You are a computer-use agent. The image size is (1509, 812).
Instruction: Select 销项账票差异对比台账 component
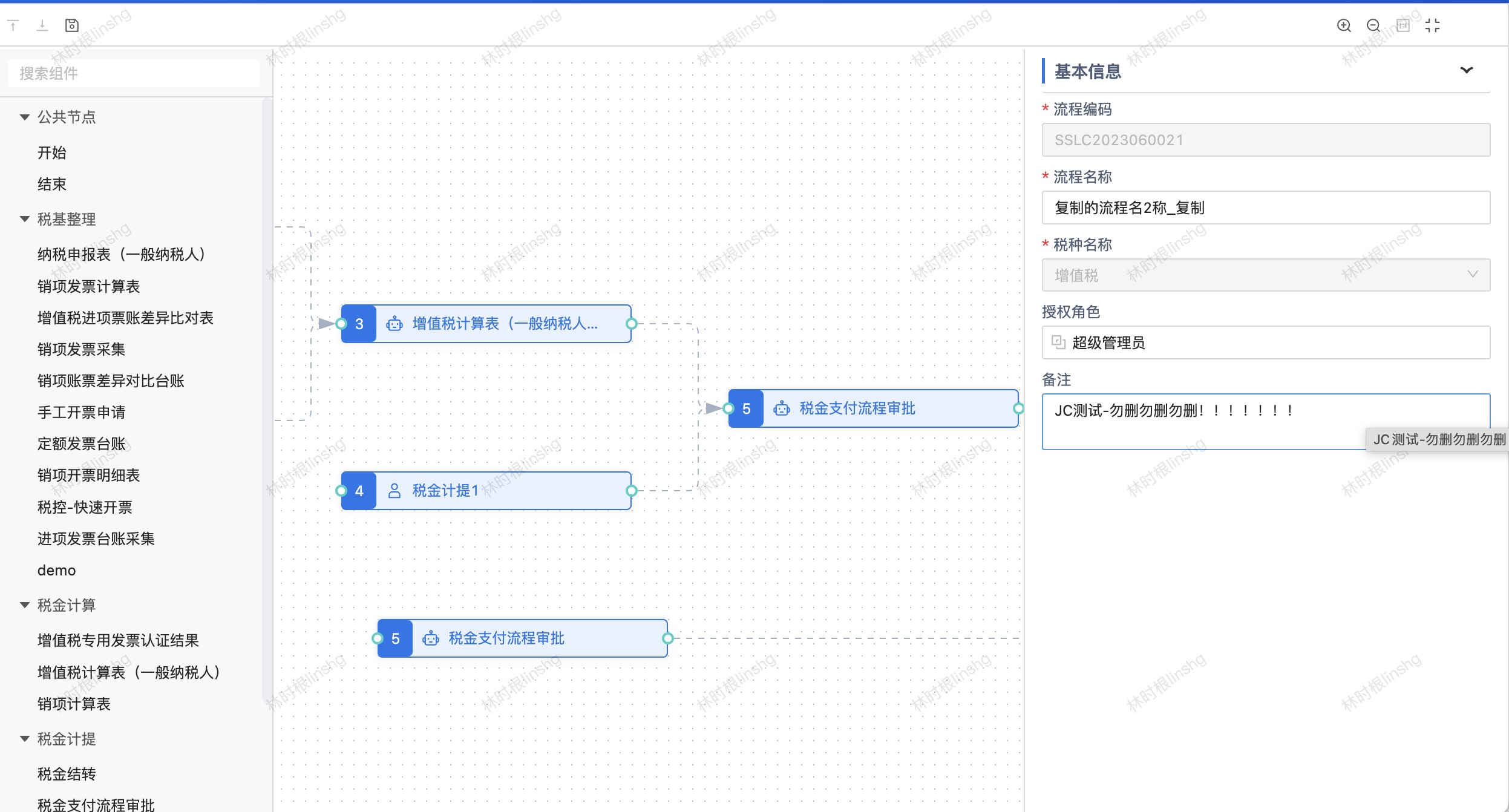[111, 381]
